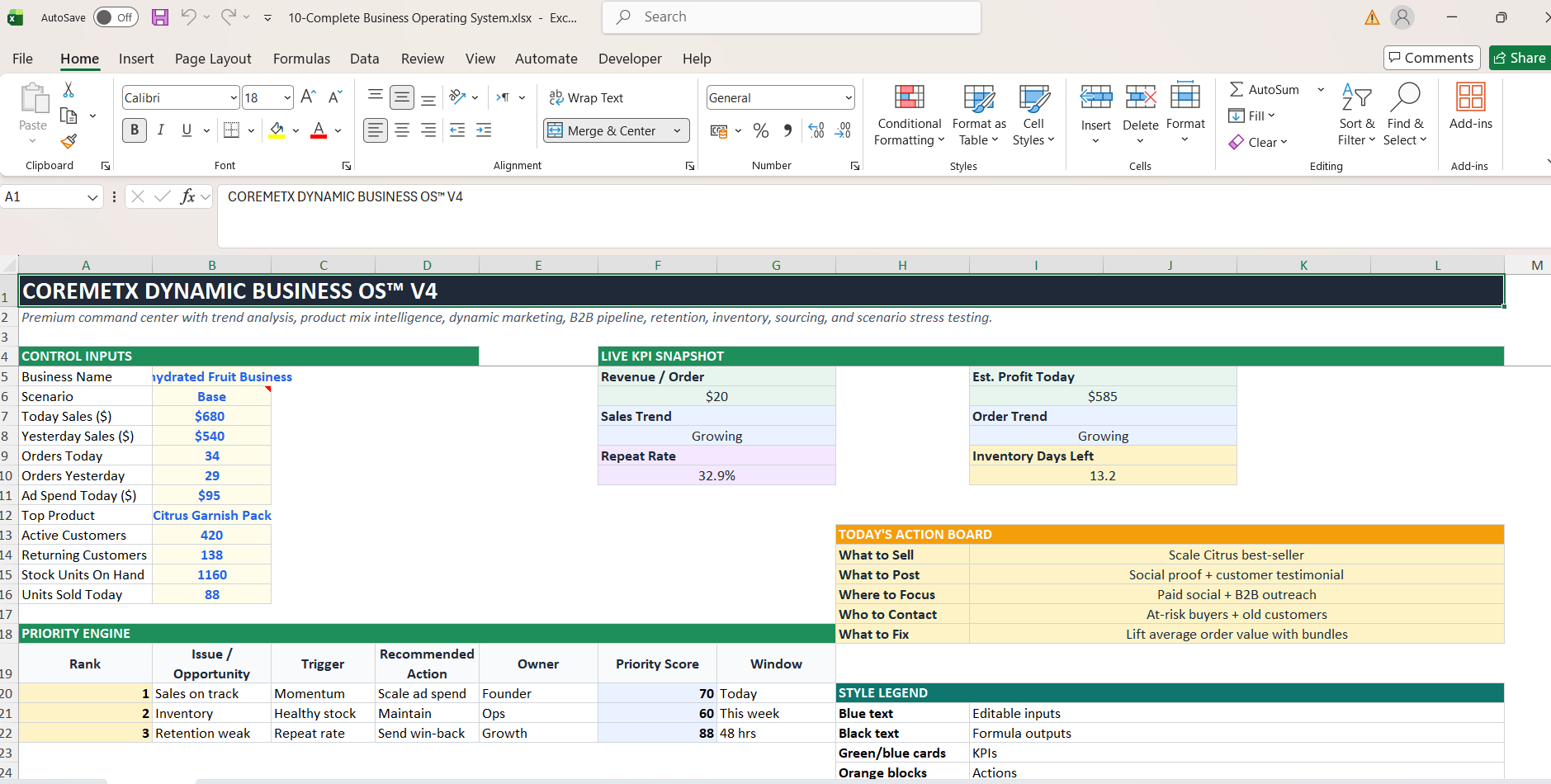
Task: Apply Comma Style number format
Action: [788, 130]
